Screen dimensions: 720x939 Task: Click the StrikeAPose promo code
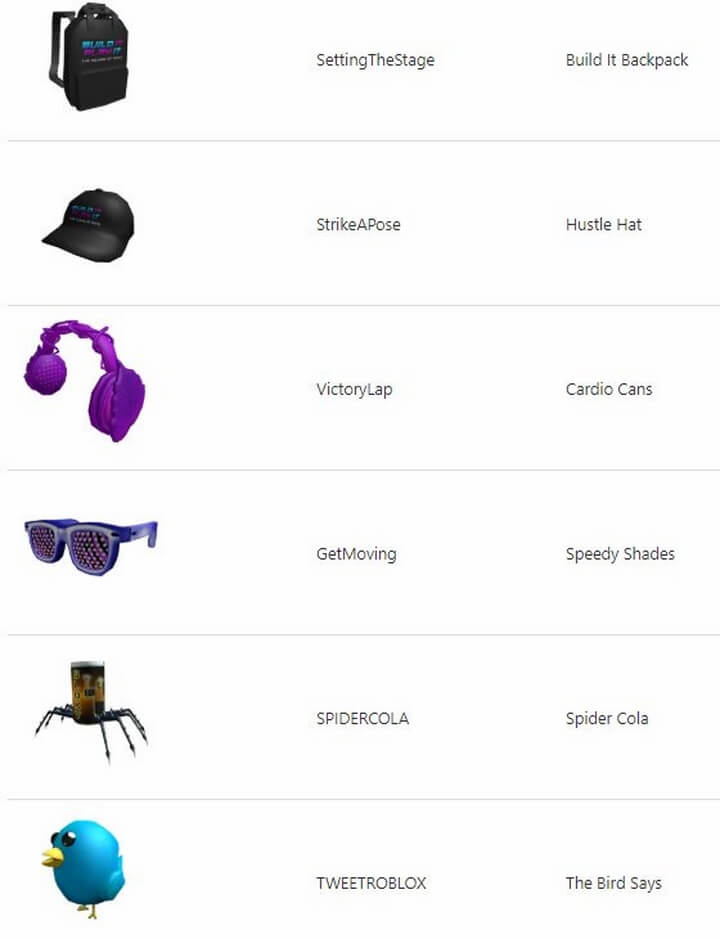tap(358, 225)
